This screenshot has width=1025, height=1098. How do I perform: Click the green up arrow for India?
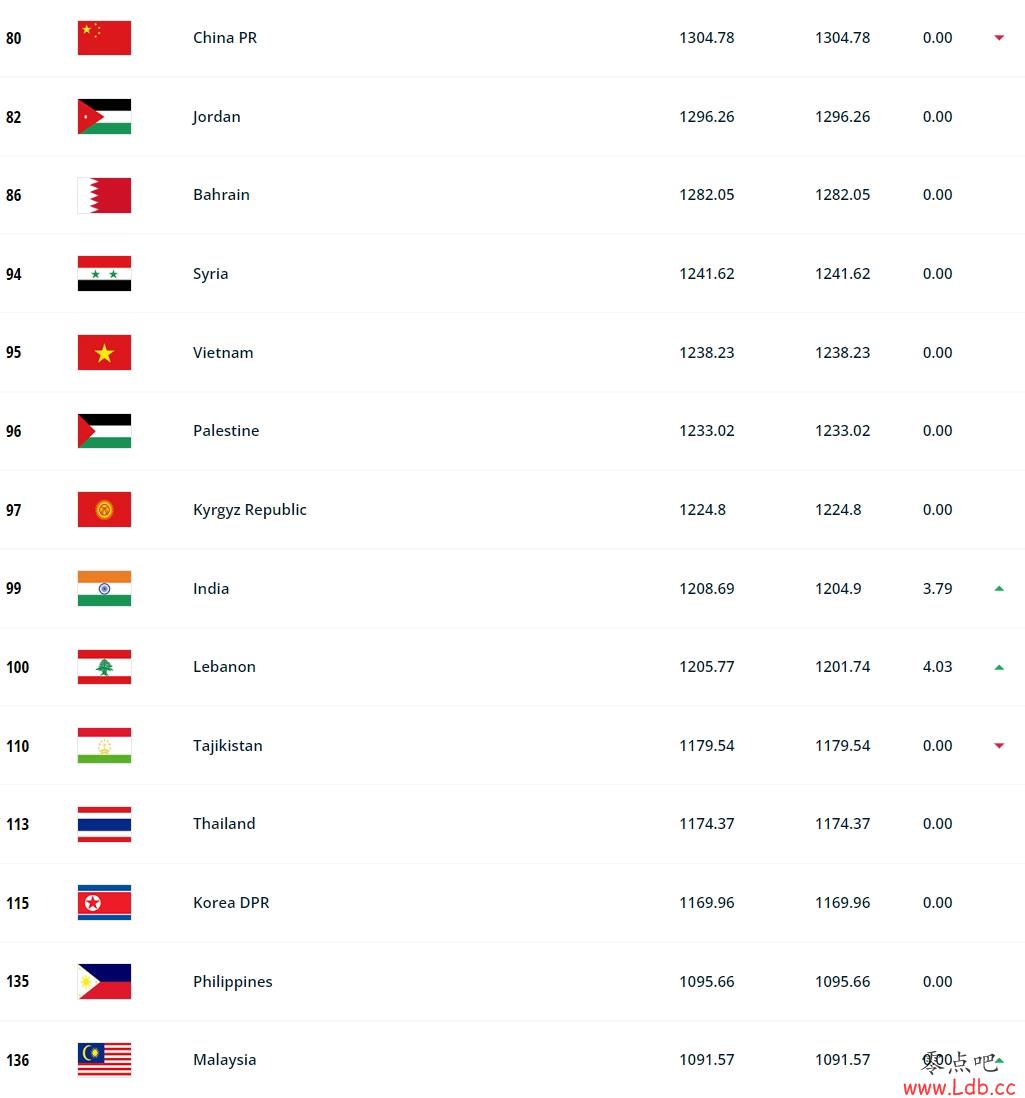[999, 589]
